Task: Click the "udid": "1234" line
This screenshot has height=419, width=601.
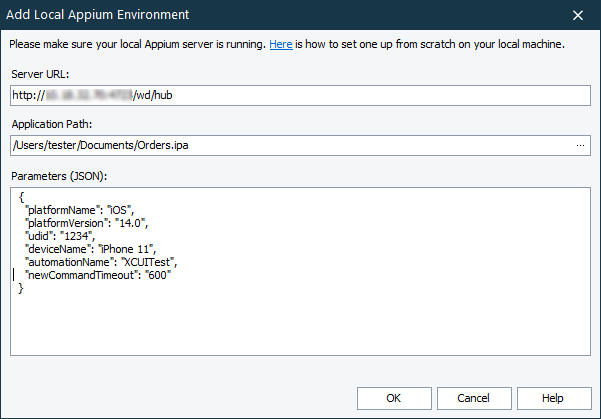Action: (x=60, y=236)
